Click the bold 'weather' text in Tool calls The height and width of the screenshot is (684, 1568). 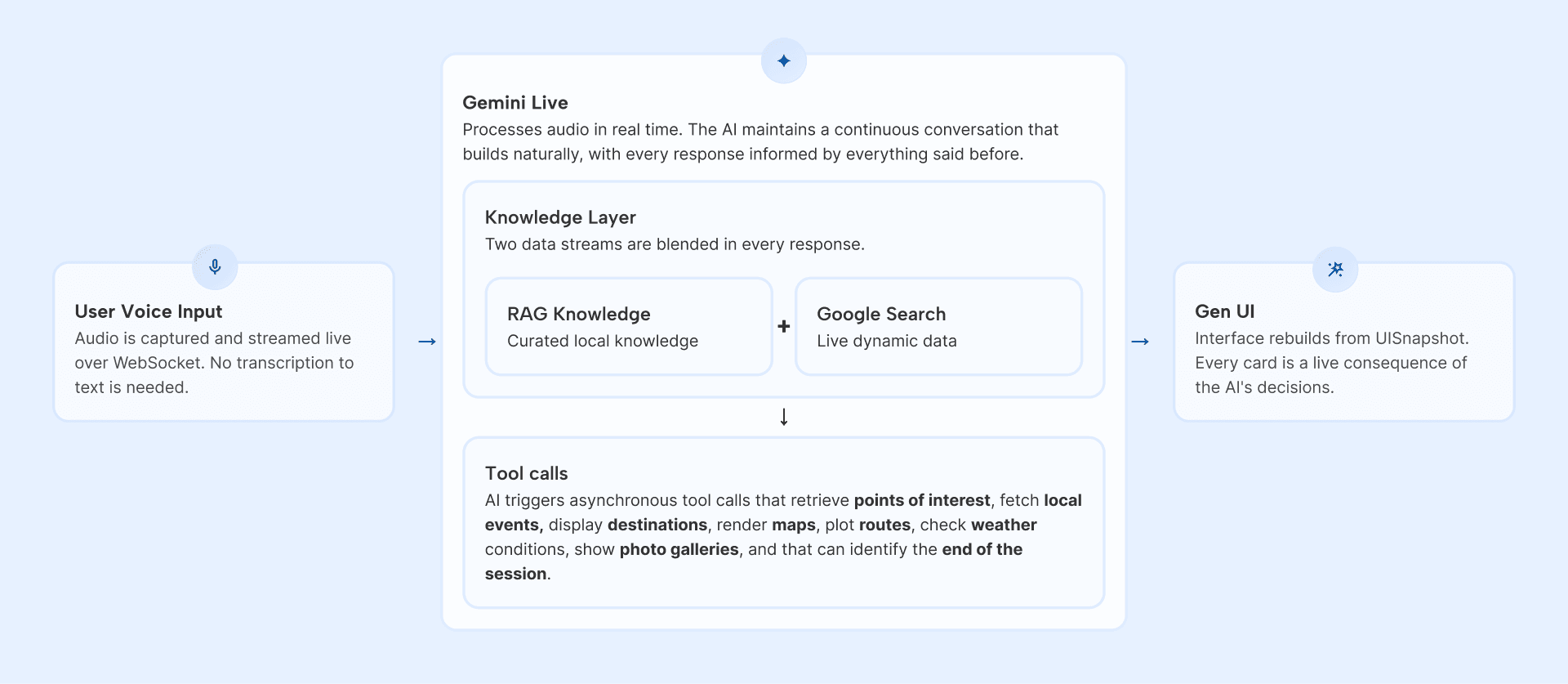[1004, 525]
